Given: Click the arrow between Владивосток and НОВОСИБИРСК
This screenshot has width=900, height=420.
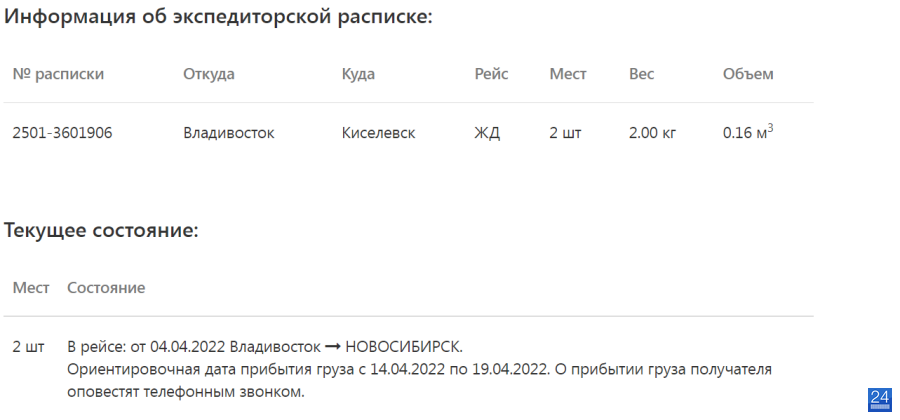Looking at the screenshot, I should pyautogui.click(x=333, y=347).
